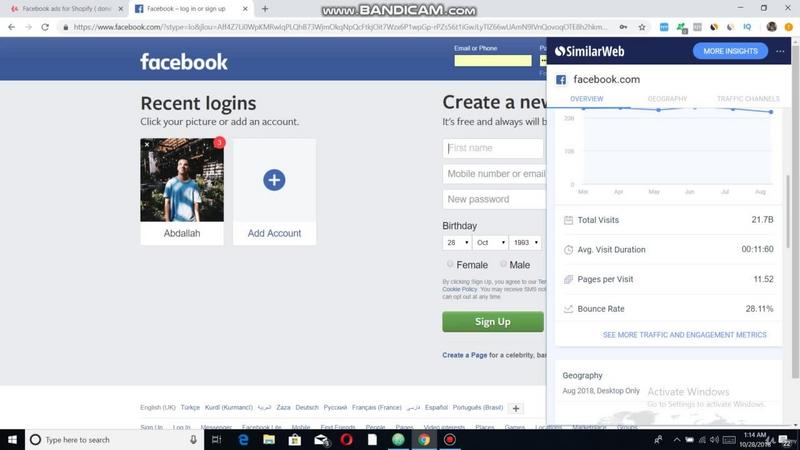Open a new browser tab
The width and height of the screenshot is (800, 450).
[x=265, y=9]
